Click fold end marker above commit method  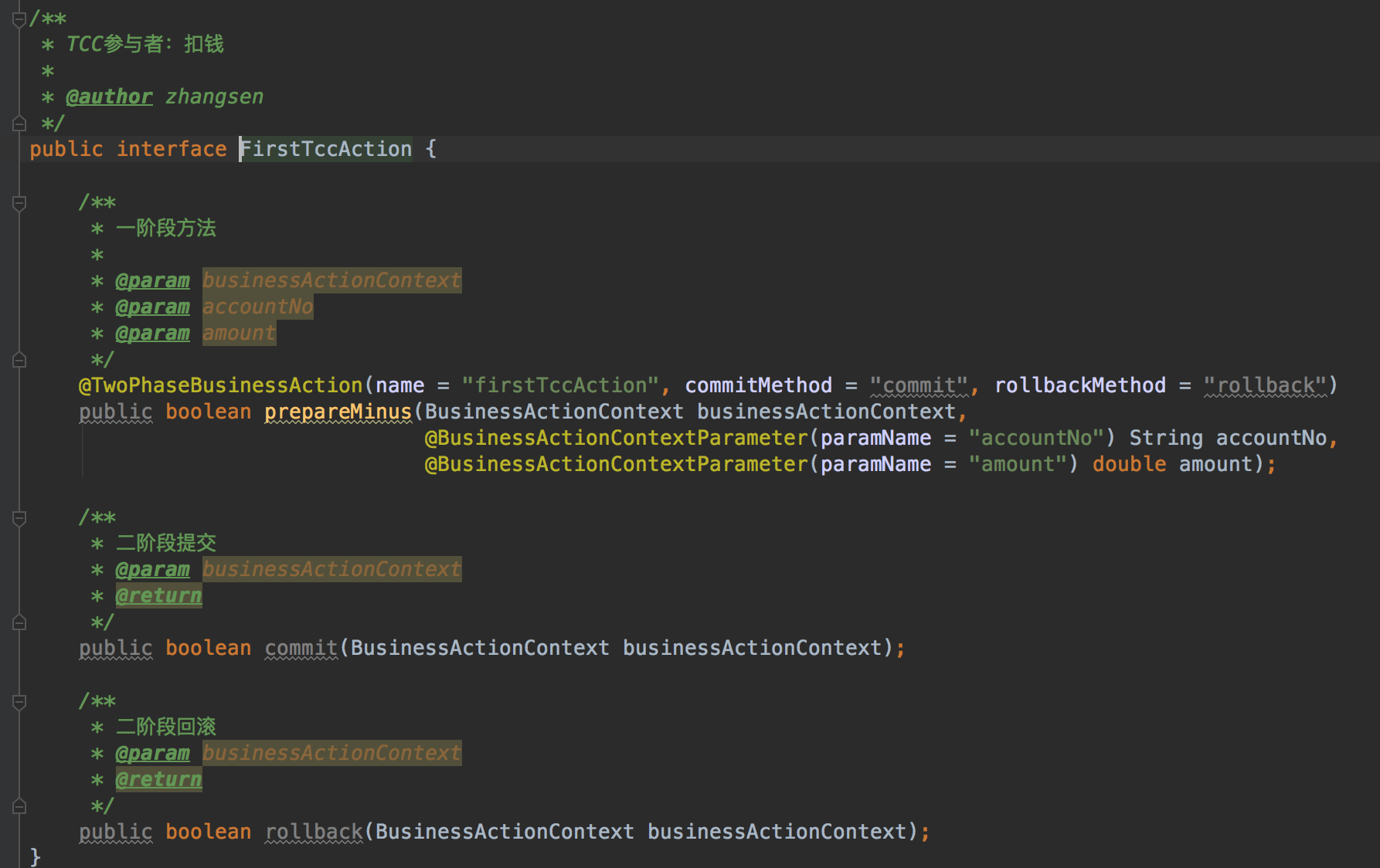[x=19, y=622]
